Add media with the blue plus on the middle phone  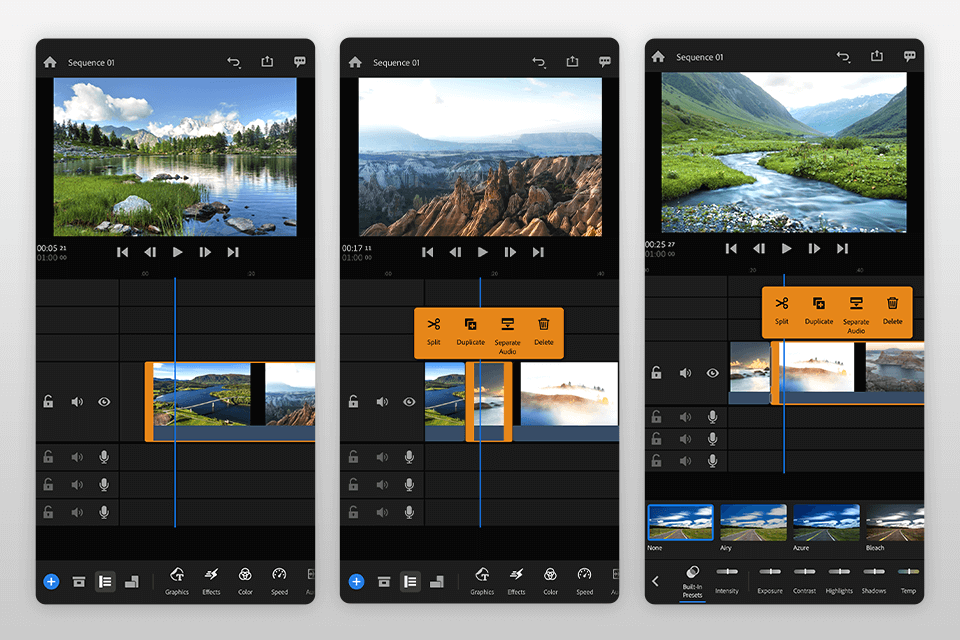coord(356,581)
